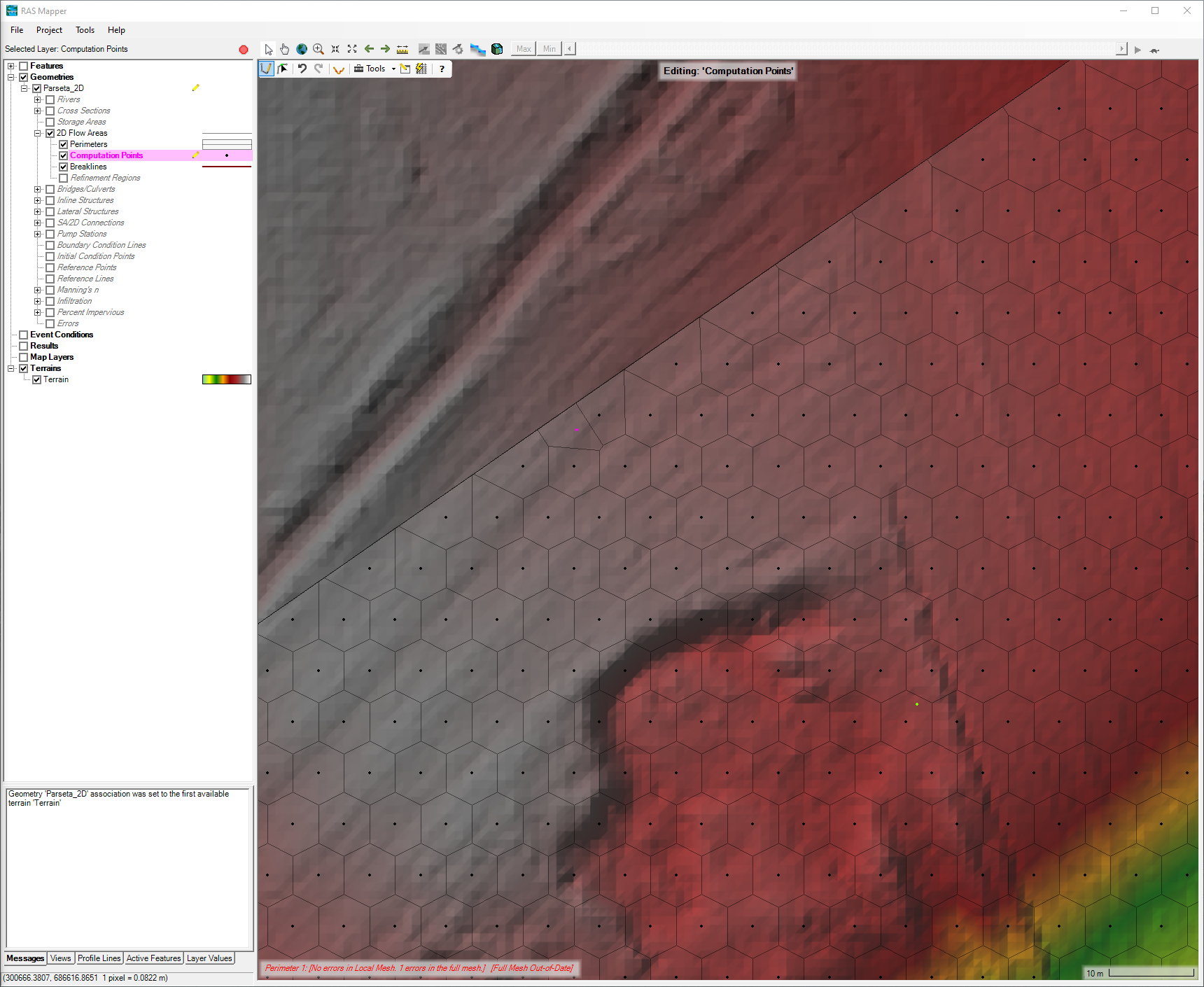Image resolution: width=1204 pixels, height=987 pixels.
Task: Open the editing help question mark
Action: tap(442, 69)
